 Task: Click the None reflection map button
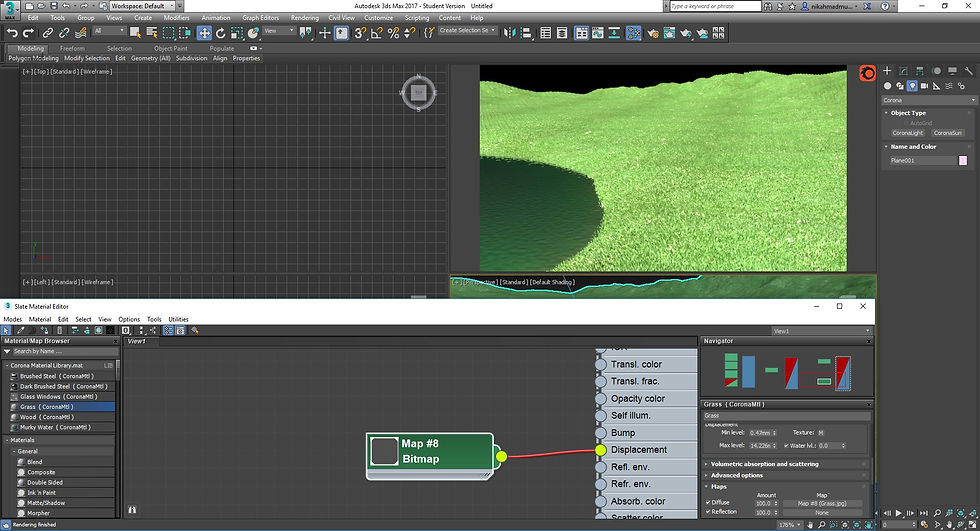822,512
